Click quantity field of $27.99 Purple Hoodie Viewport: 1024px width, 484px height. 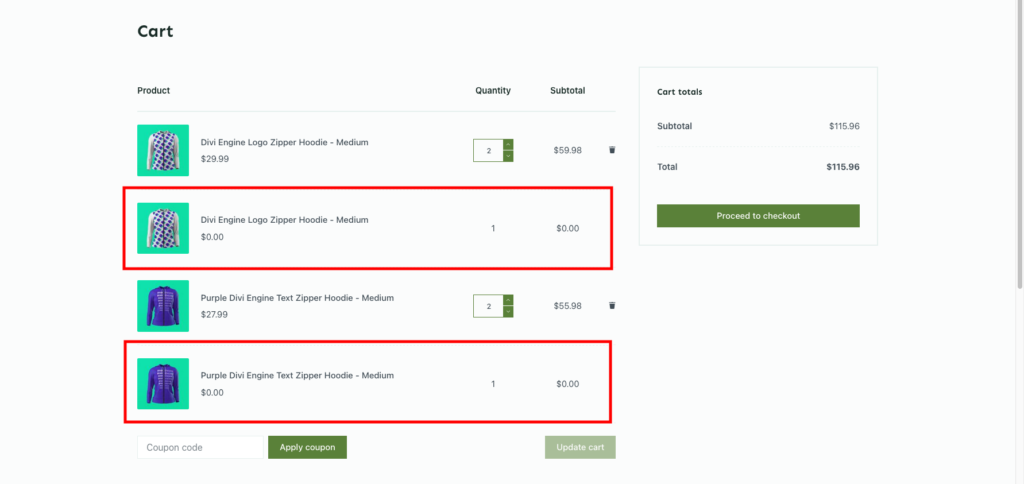(x=488, y=306)
